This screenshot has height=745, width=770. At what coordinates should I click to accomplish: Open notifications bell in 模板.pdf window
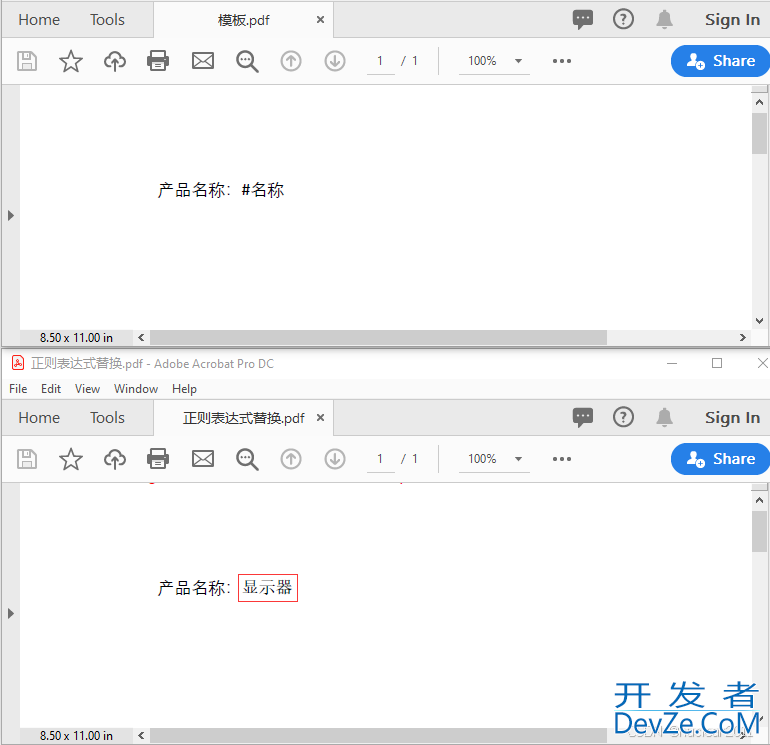[x=664, y=20]
